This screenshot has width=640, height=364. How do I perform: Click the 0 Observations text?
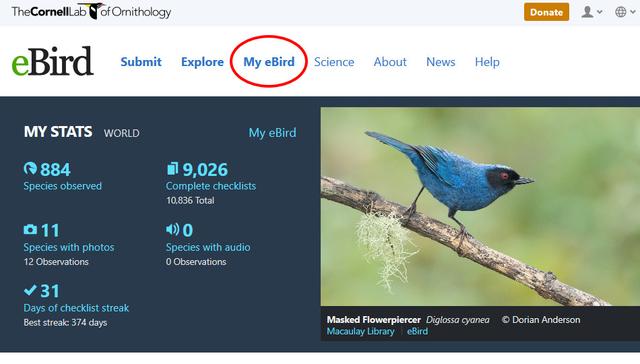(x=196, y=262)
